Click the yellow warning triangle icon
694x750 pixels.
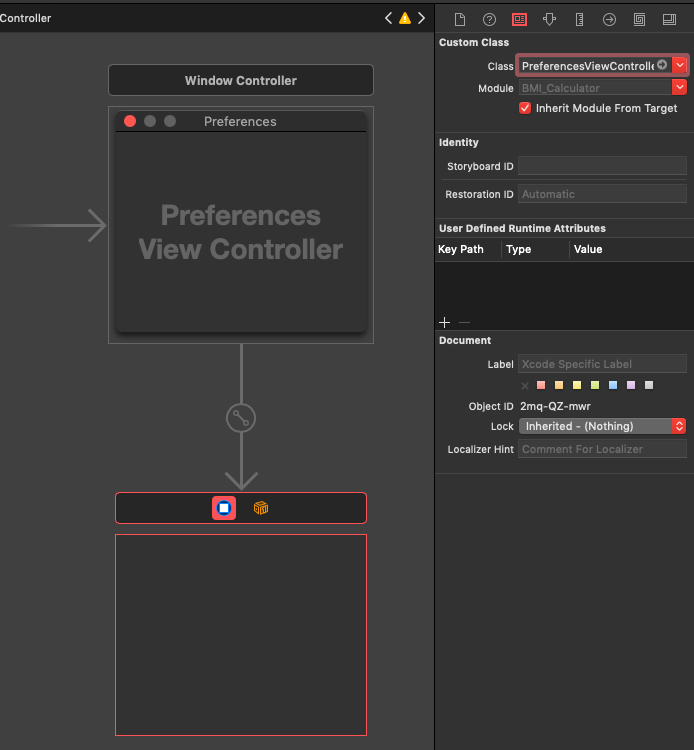405,18
